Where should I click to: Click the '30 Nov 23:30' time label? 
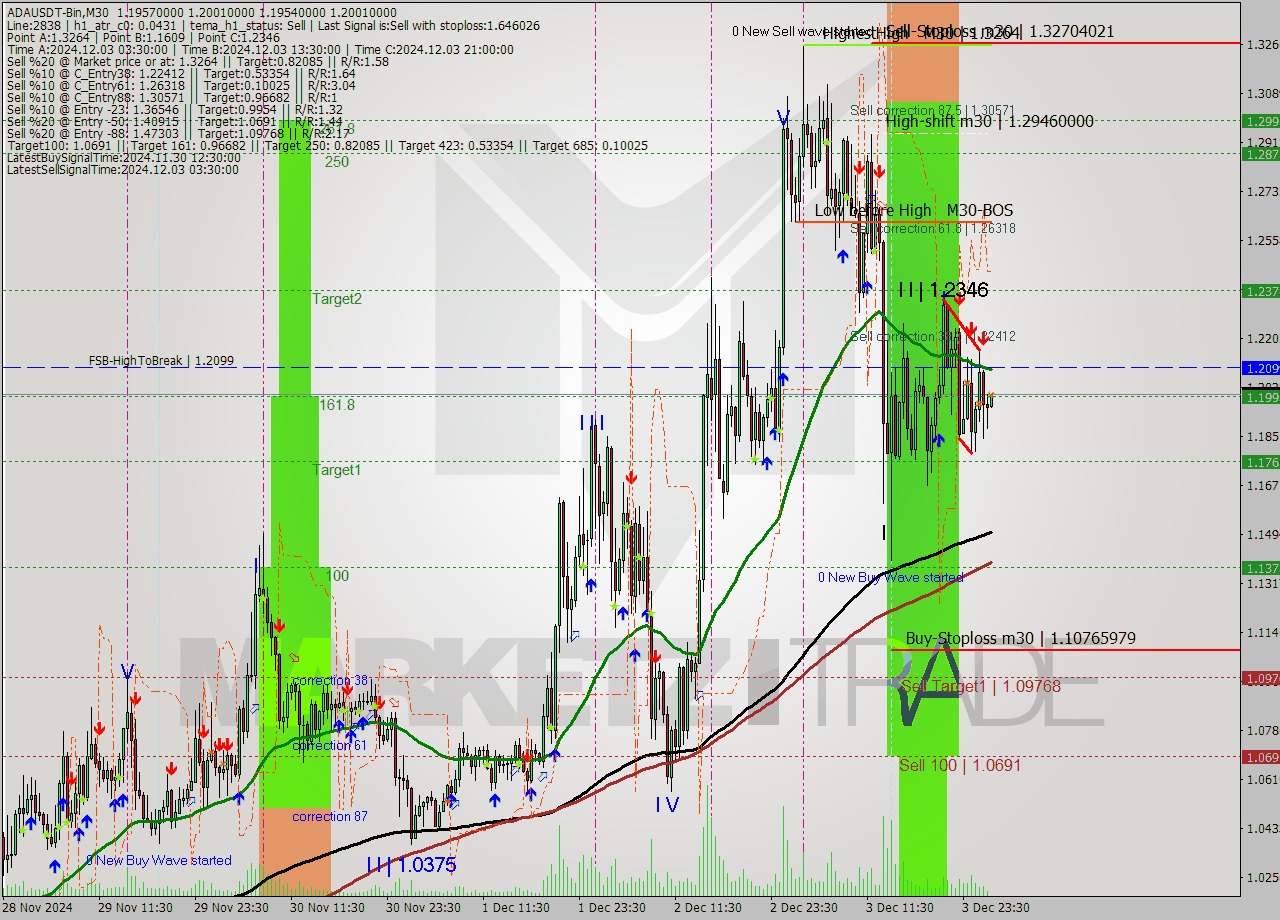tap(424, 908)
